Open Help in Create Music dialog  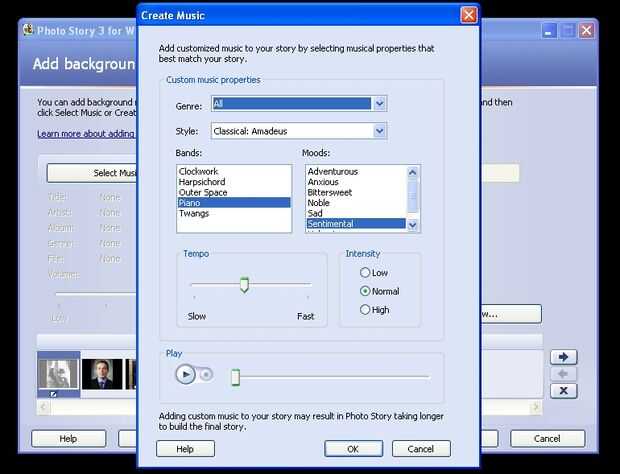(185, 449)
